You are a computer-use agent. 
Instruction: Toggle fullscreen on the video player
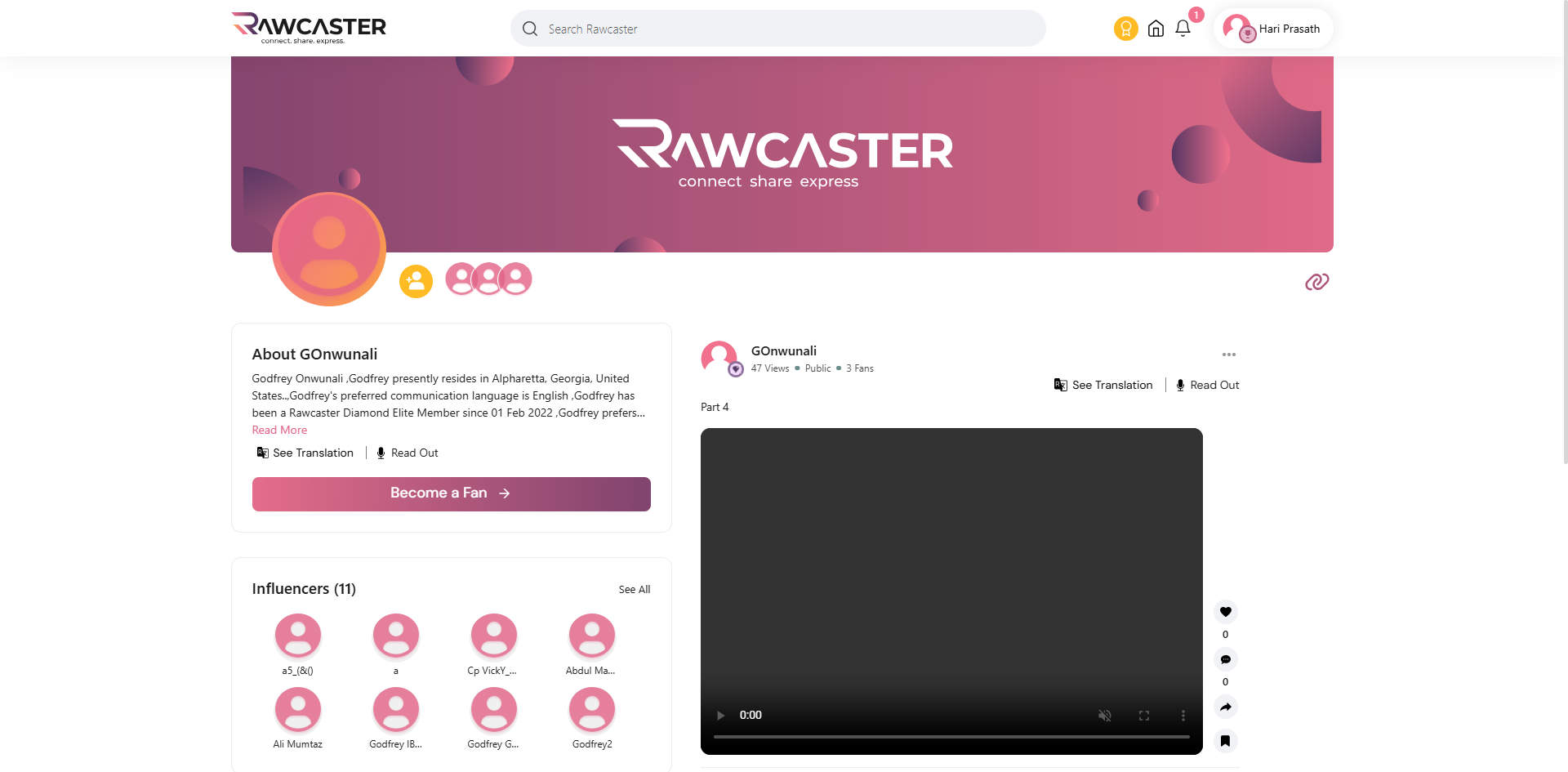point(1143,716)
